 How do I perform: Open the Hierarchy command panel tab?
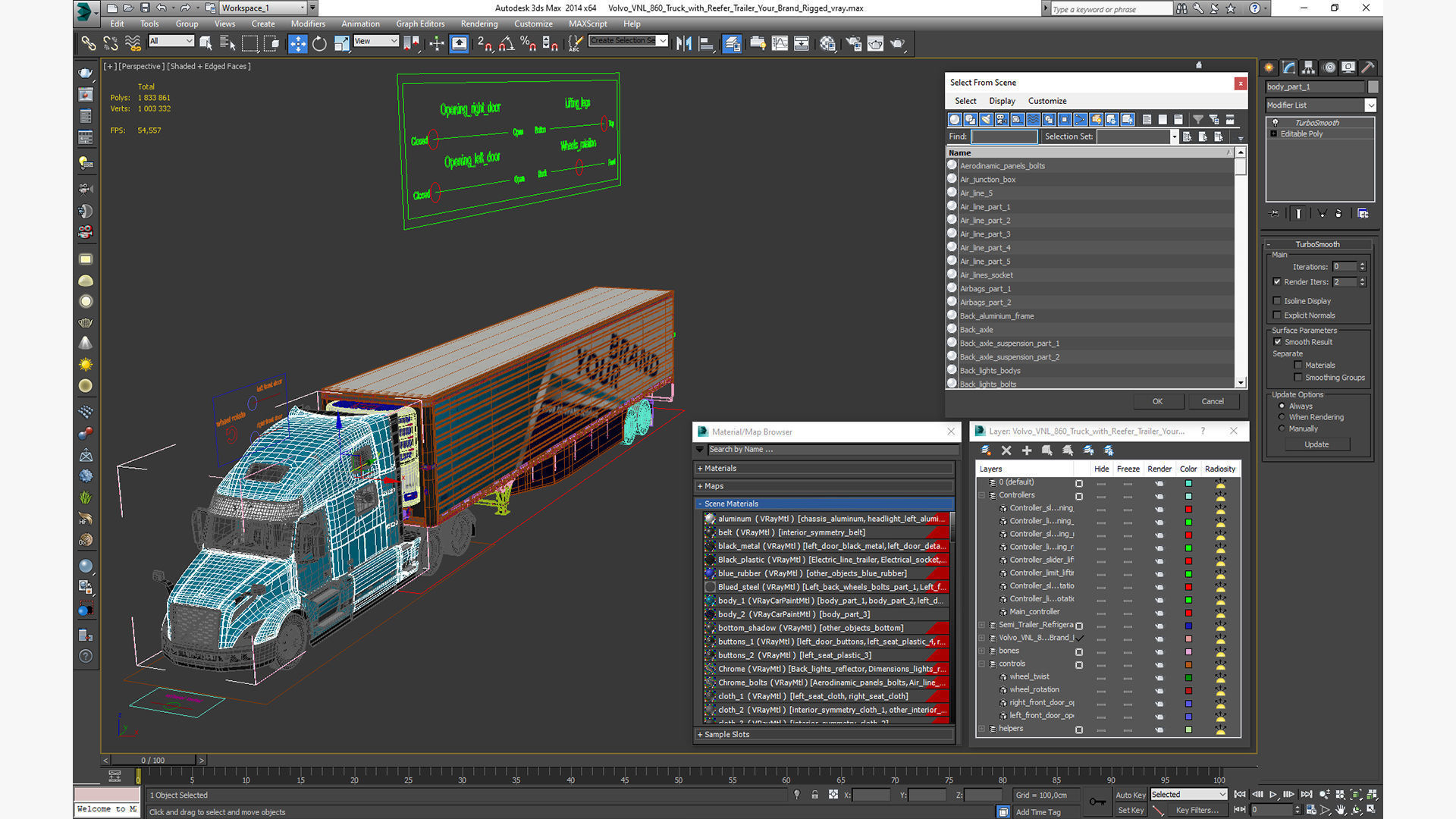coord(1308,67)
